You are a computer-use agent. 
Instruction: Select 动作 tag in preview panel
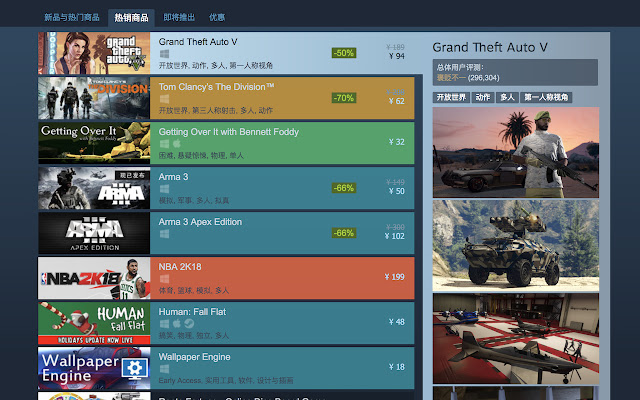click(483, 97)
